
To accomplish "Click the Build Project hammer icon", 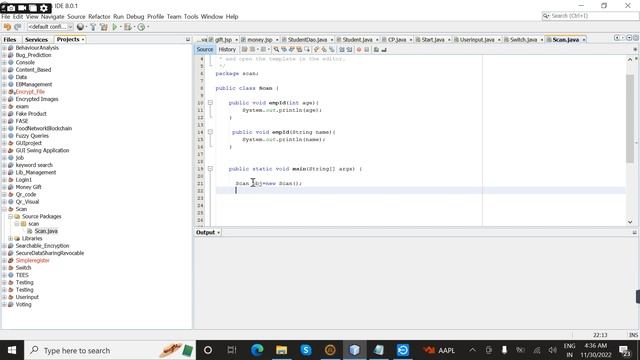I will click(x=93, y=27).
